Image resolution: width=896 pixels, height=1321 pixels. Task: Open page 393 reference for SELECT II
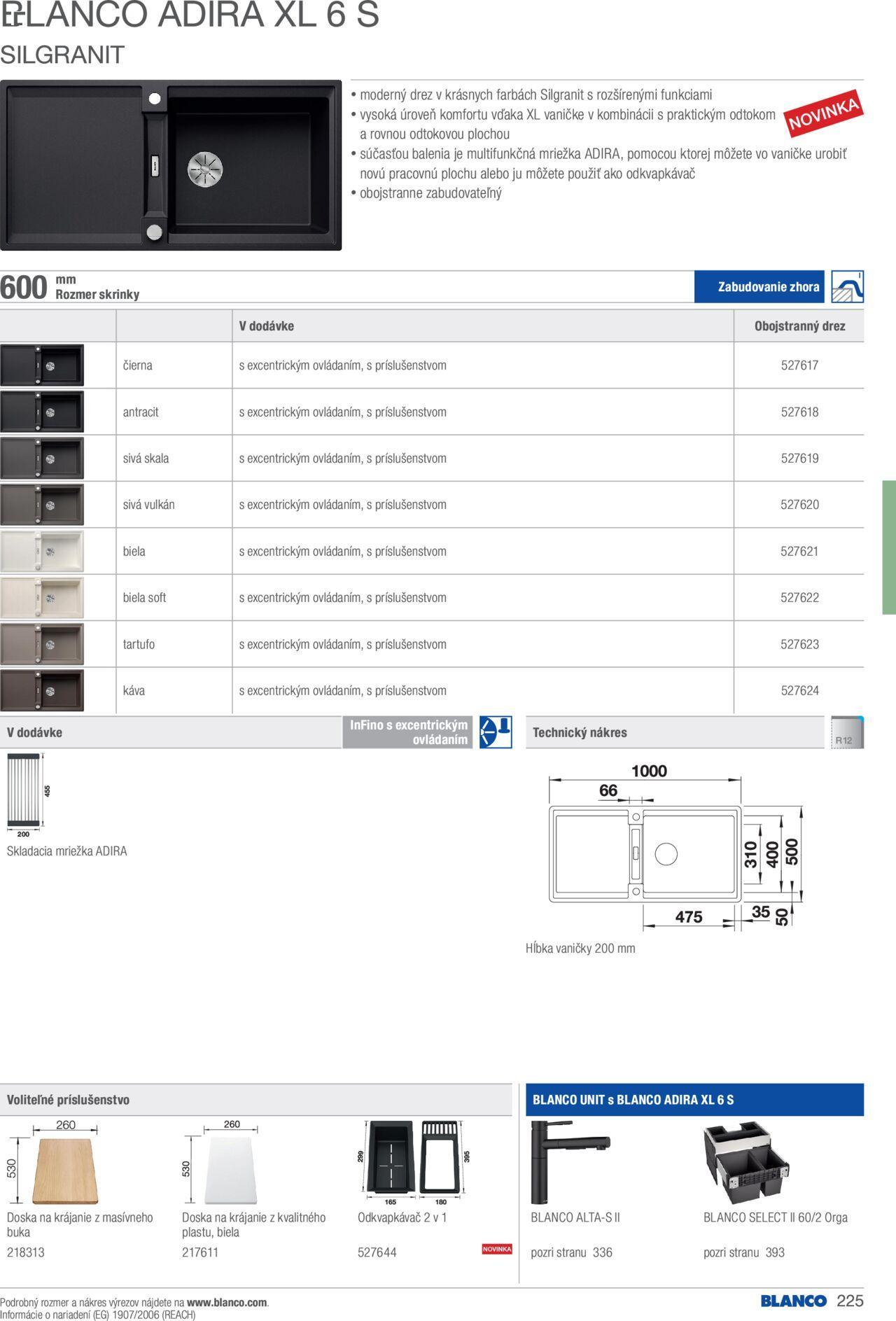coord(774,1252)
